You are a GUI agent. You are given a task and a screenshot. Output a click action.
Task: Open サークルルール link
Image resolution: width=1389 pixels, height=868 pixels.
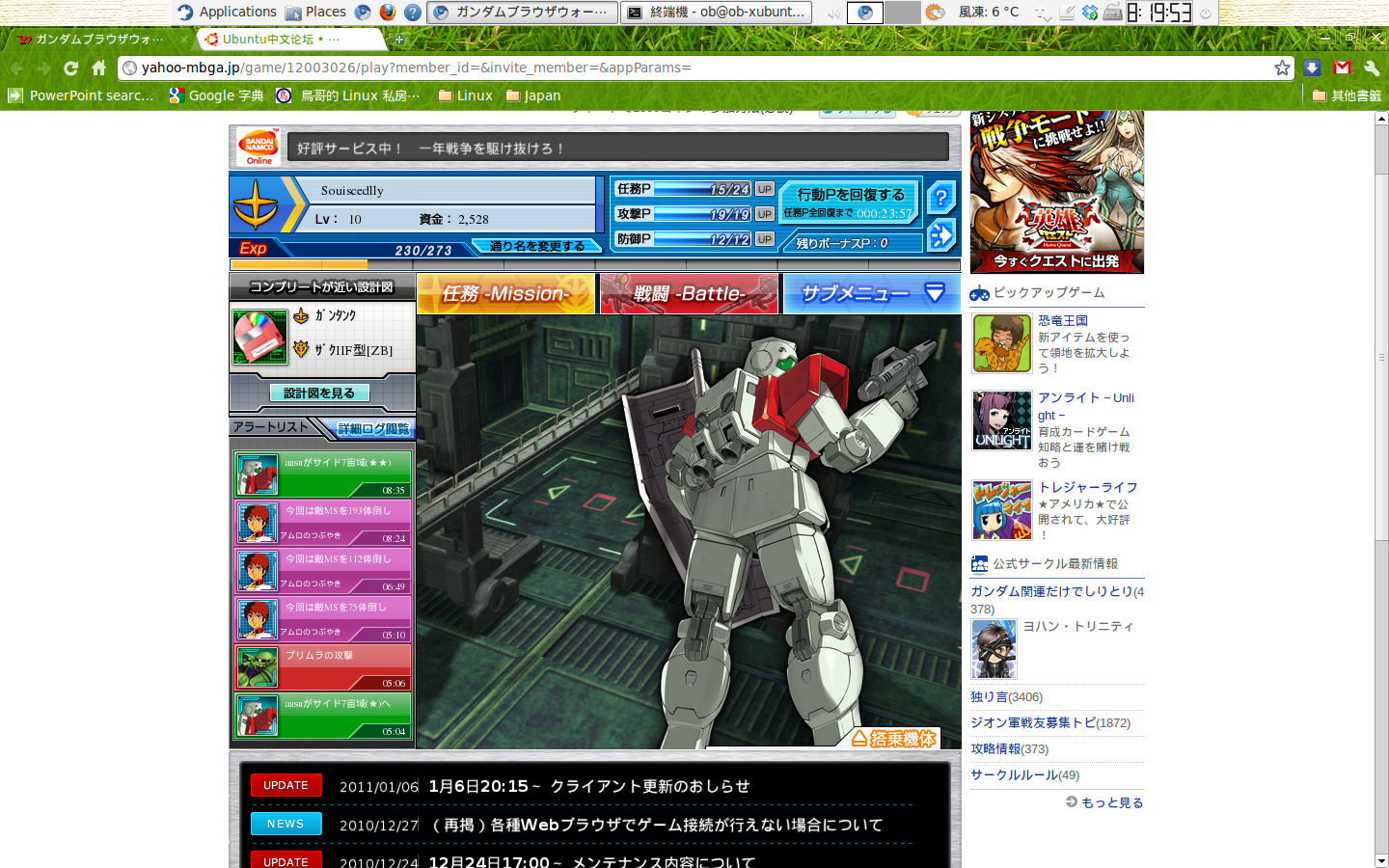click(1014, 774)
